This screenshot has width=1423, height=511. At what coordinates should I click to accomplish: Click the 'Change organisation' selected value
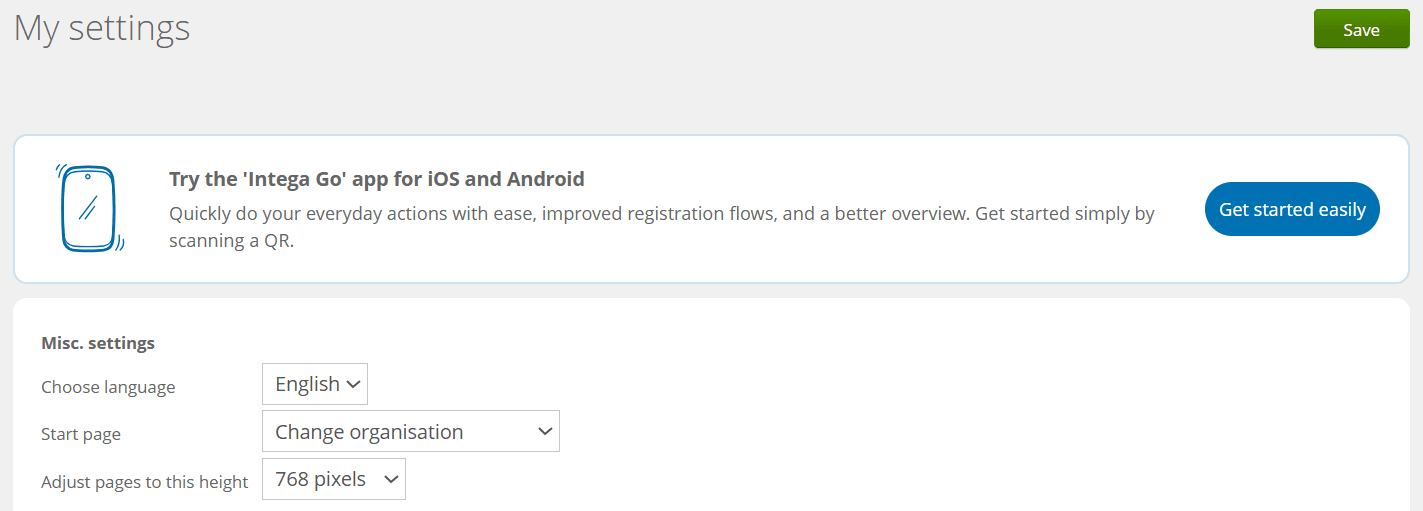(x=369, y=432)
